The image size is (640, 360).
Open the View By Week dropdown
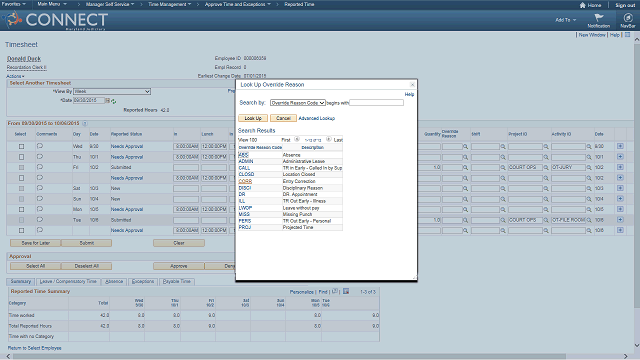pyautogui.click(x=112, y=91)
